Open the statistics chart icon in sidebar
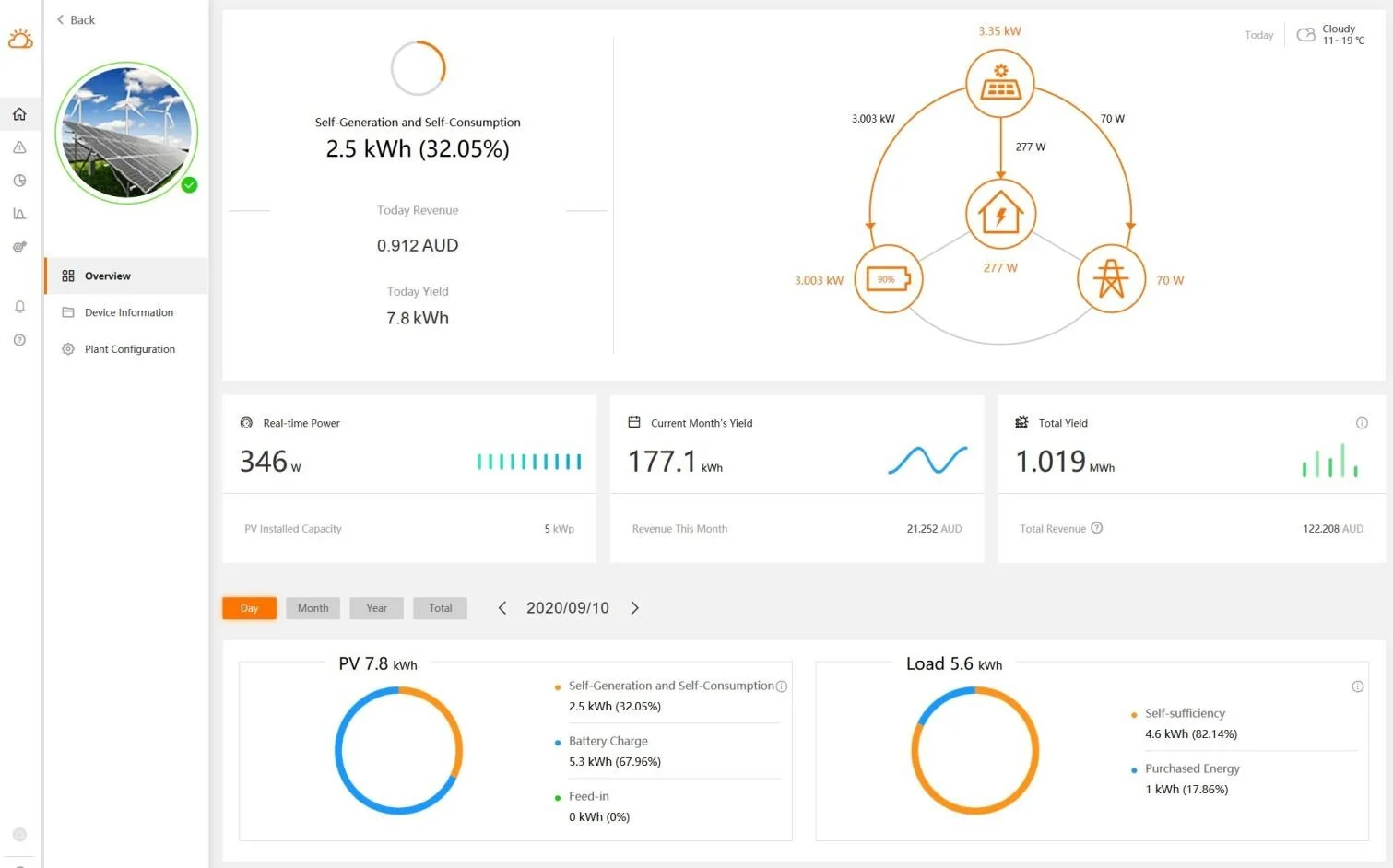The width and height of the screenshot is (1393, 868). pyautogui.click(x=19, y=213)
